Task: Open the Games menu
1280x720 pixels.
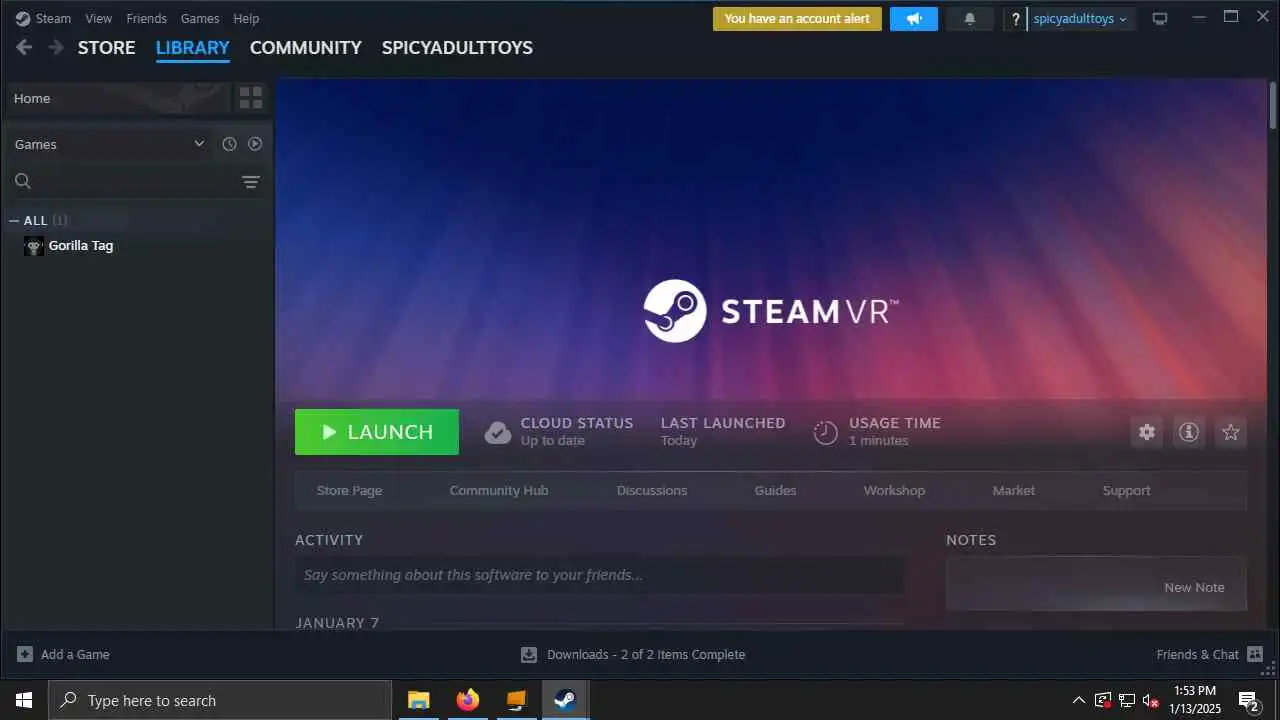Action: [x=200, y=19]
